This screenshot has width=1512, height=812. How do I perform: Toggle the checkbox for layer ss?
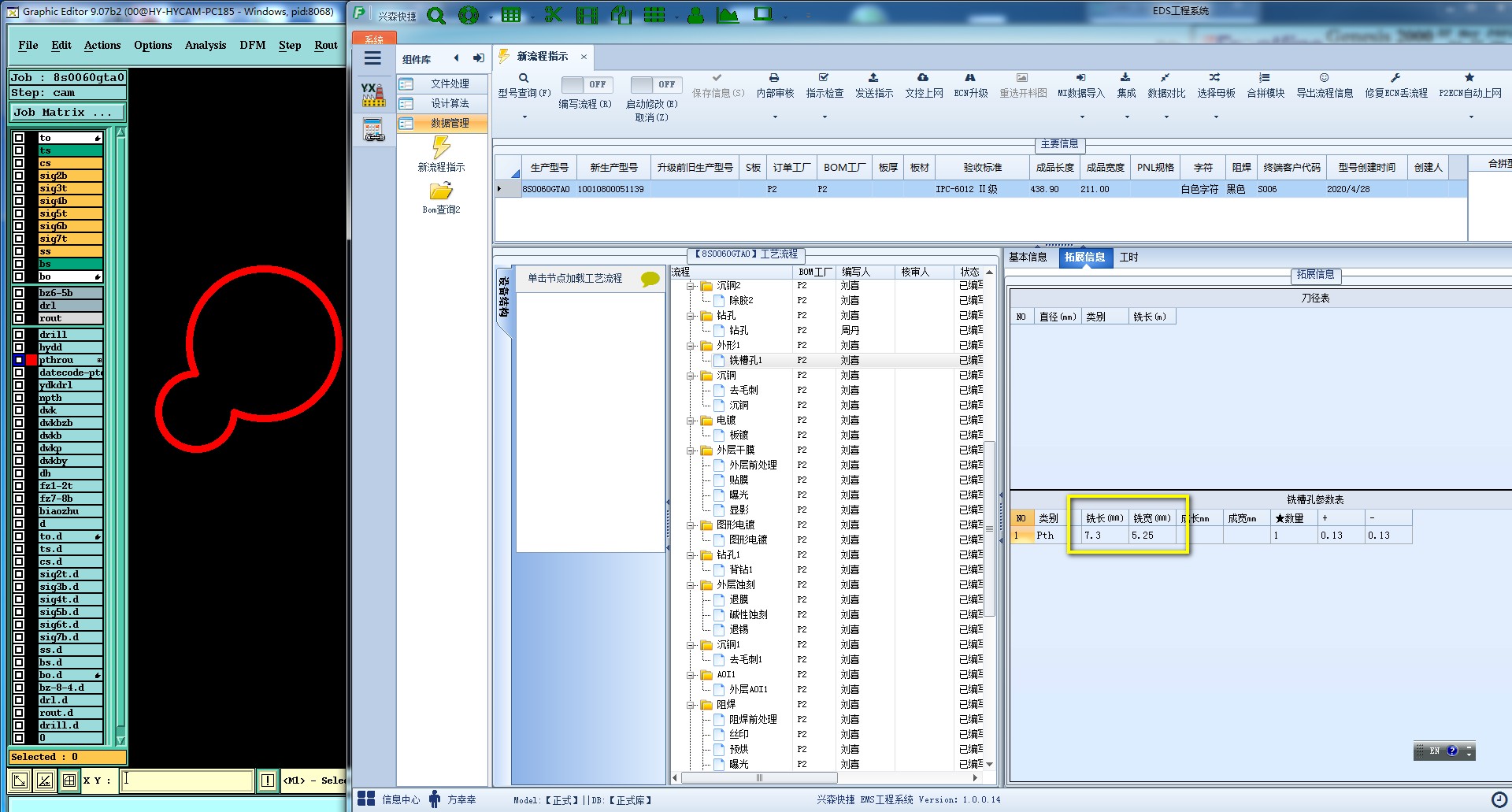19,251
